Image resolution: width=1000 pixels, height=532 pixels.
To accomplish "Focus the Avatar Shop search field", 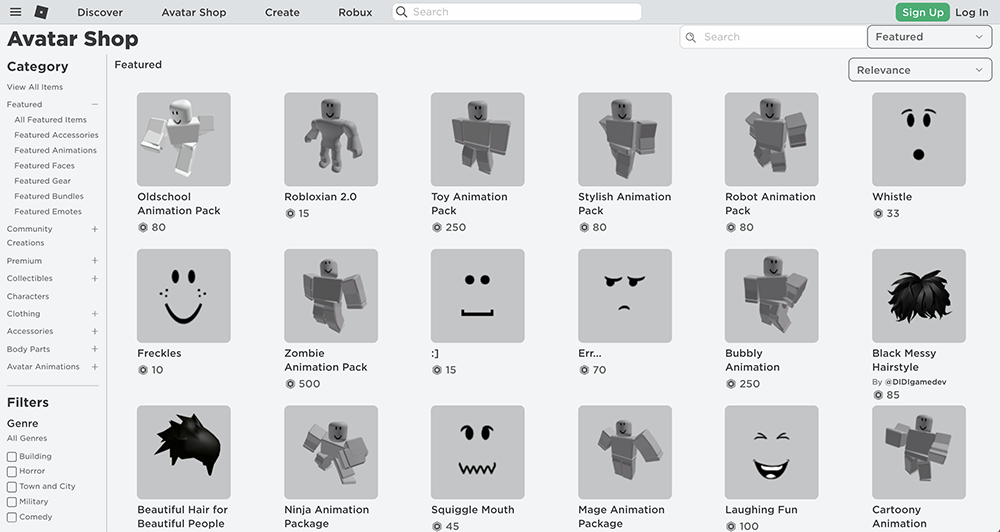I will point(774,37).
